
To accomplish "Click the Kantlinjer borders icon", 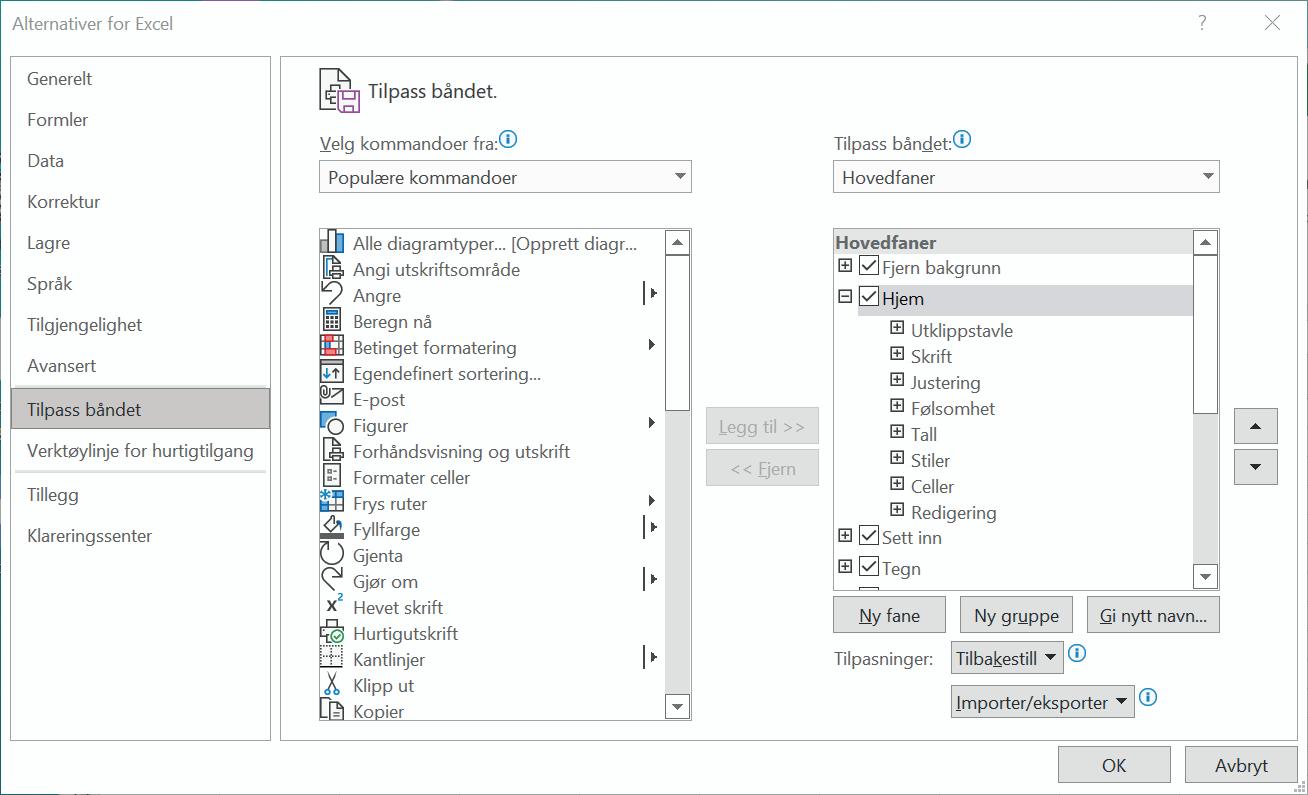I will (x=332, y=659).
